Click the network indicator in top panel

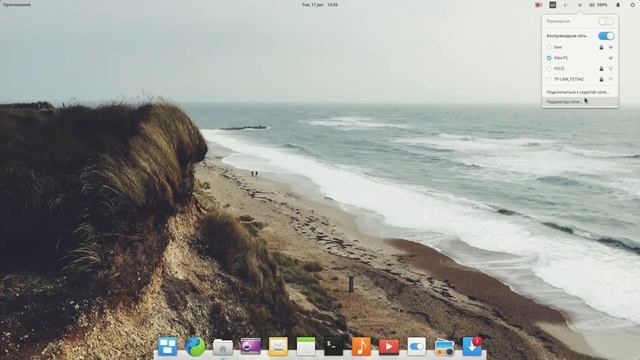[x=580, y=5]
